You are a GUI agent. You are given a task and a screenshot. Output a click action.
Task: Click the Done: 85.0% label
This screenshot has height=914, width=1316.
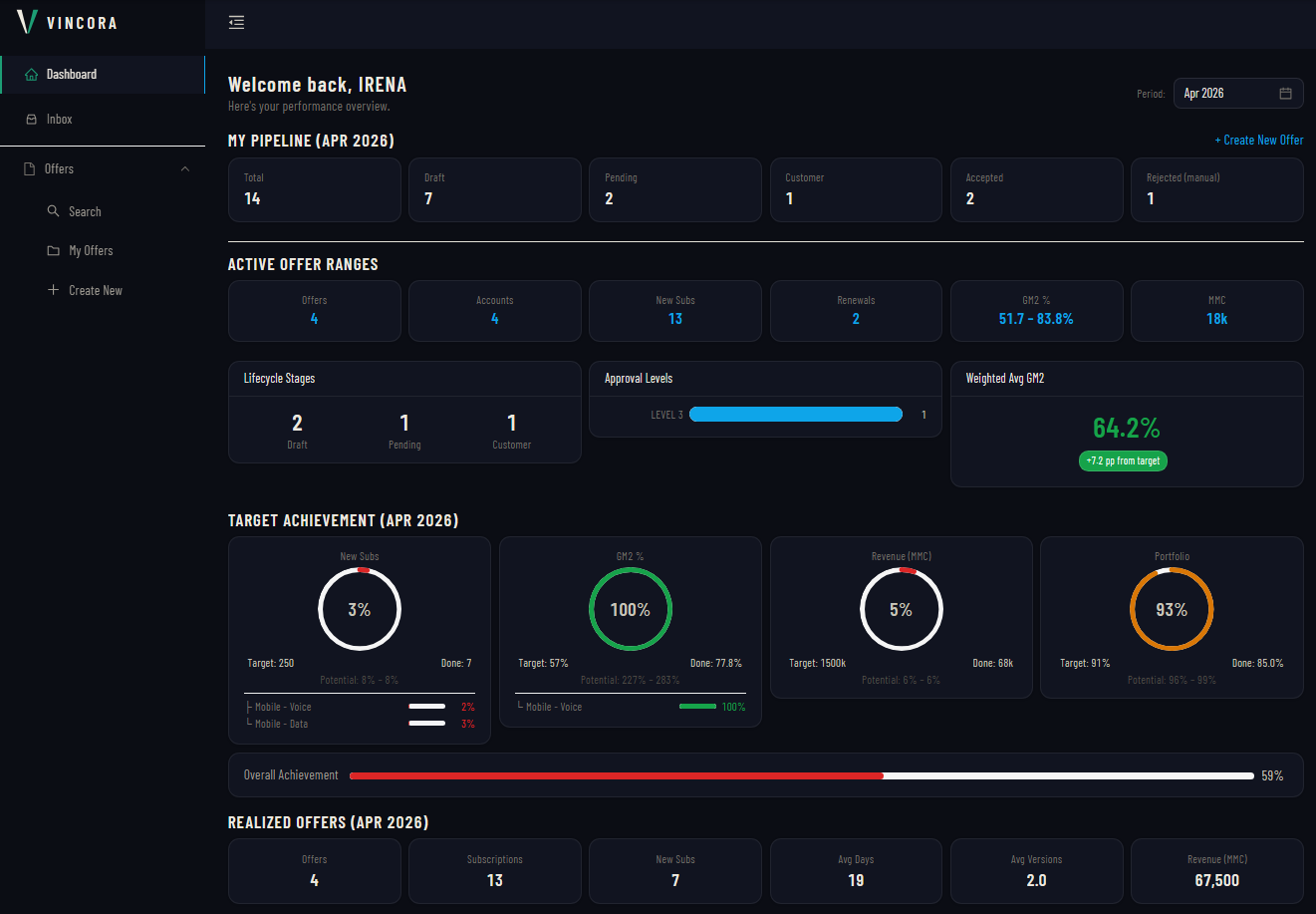point(1257,663)
